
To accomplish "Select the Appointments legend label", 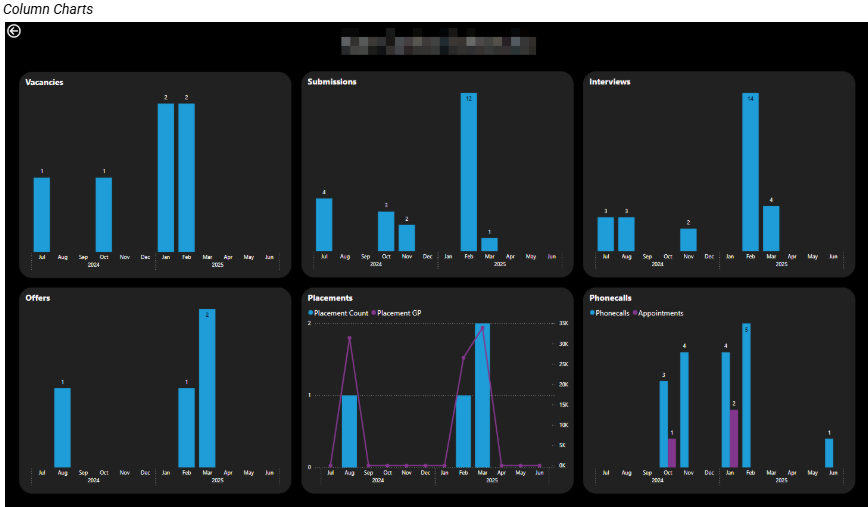I will [660, 313].
